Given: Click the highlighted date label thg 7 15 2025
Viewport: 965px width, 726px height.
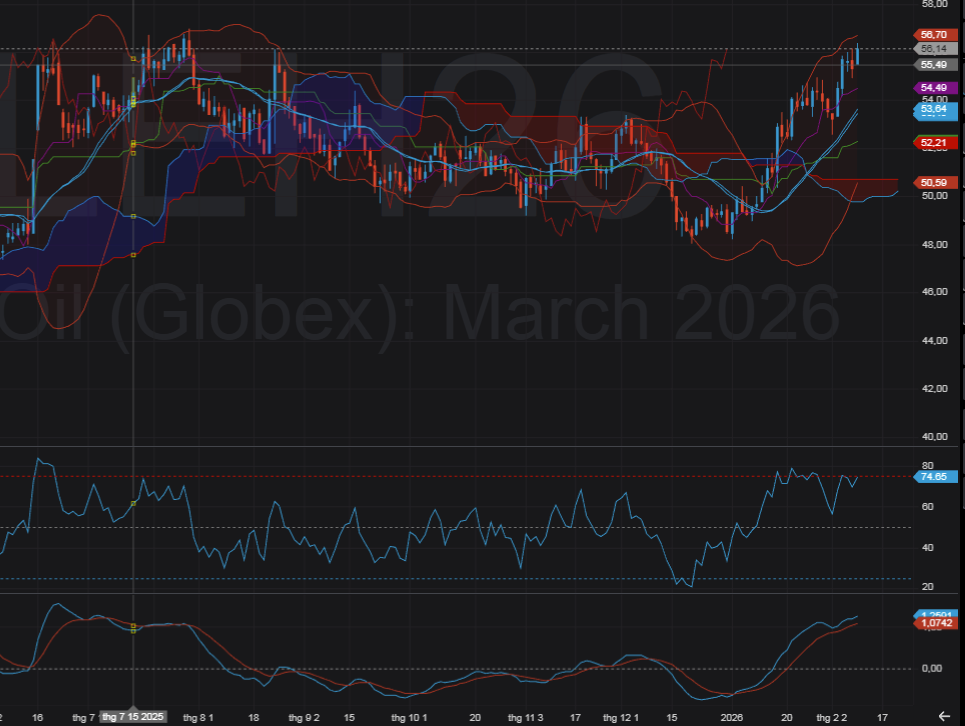Looking at the screenshot, I should pyautogui.click(x=134, y=717).
